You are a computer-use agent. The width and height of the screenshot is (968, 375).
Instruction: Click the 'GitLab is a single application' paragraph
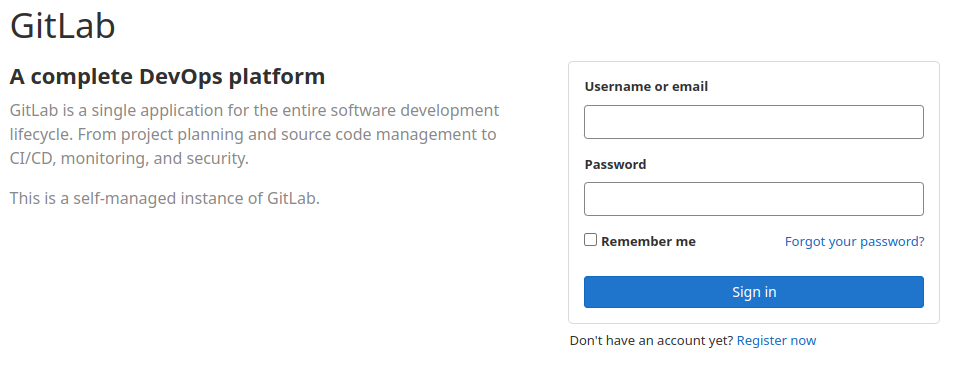point(254,134)
